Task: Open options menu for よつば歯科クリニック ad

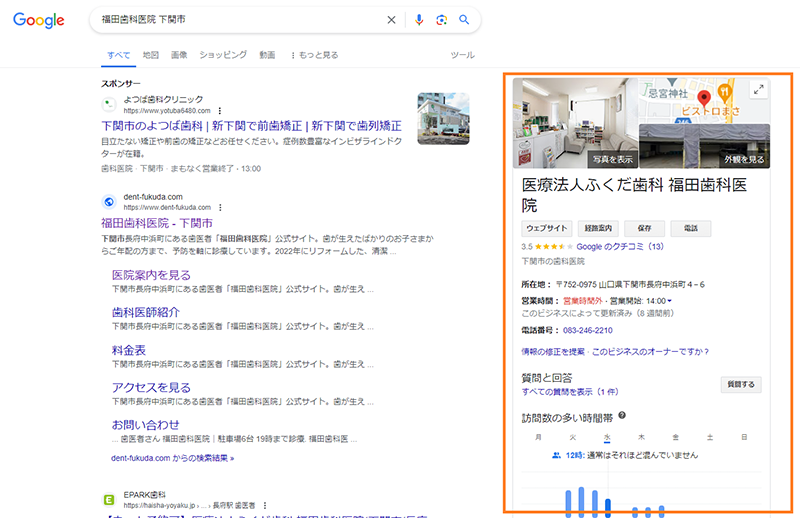Action: tap(220, 110)
